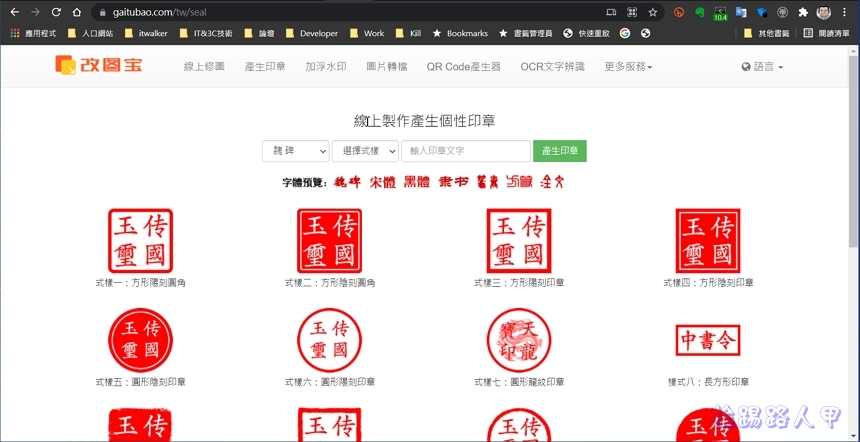
Task: Open 圖片轉檔 in navigation bar
Action: point(387,67)
